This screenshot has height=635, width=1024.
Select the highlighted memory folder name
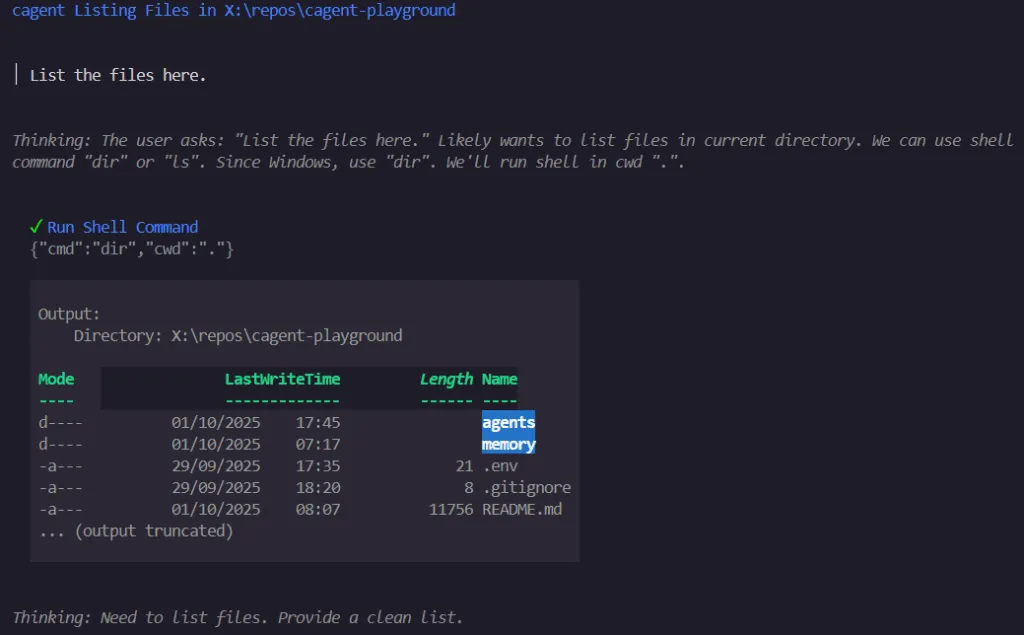coord(508,444)
